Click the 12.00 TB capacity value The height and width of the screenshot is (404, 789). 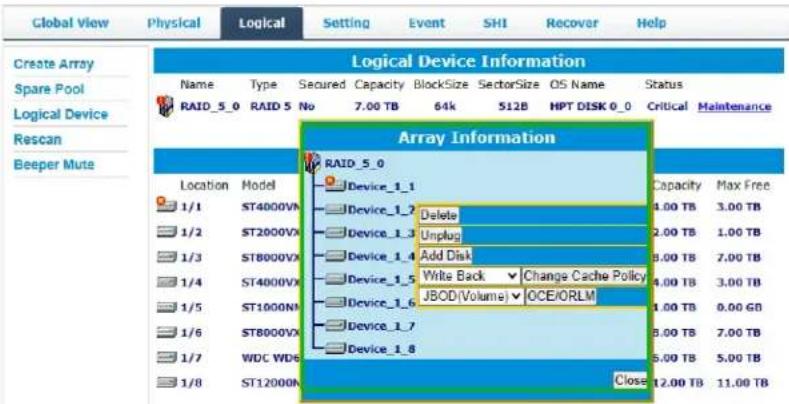click(x=678, y=383)
